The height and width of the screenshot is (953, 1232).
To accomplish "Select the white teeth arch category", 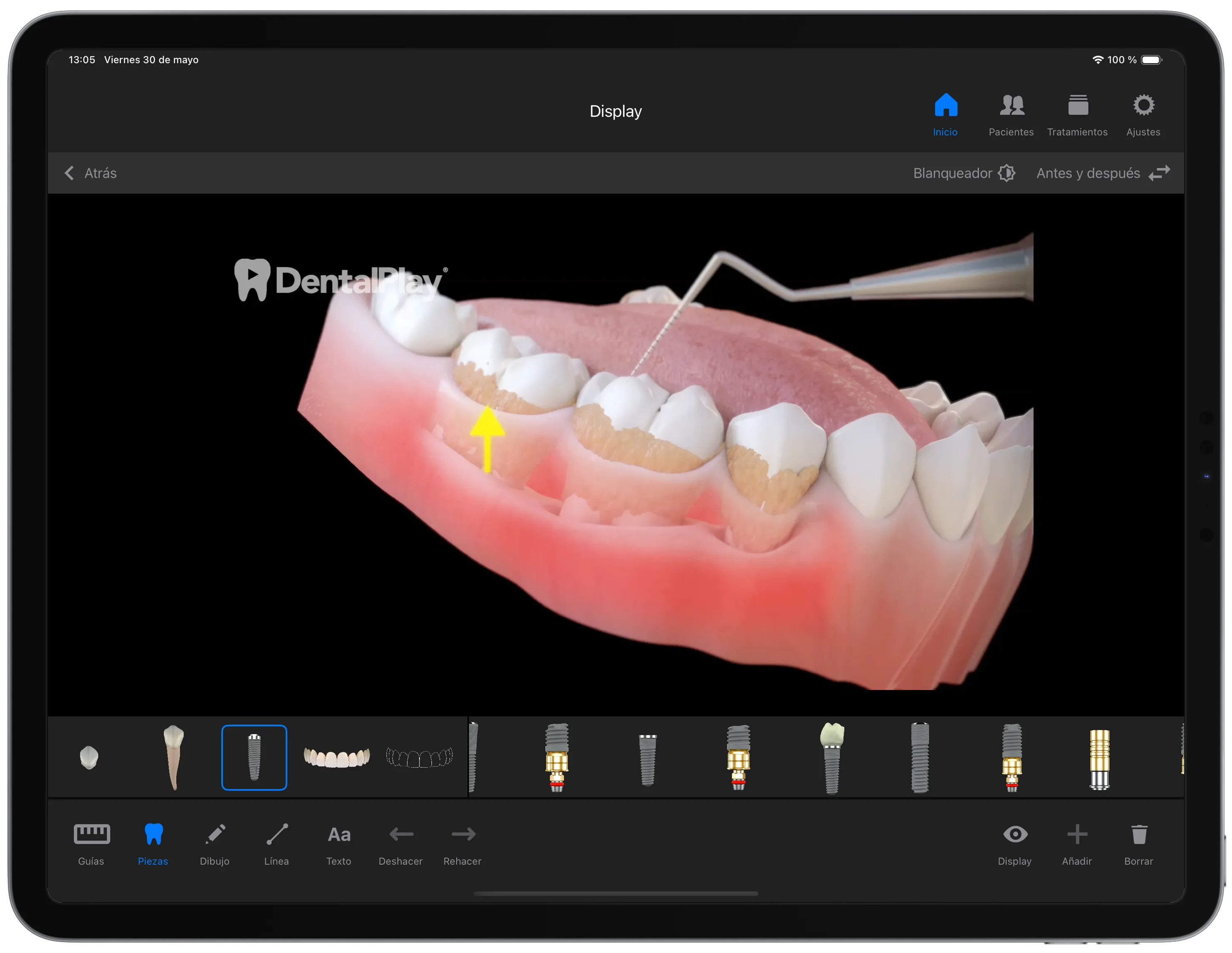I will pos(337,757).
